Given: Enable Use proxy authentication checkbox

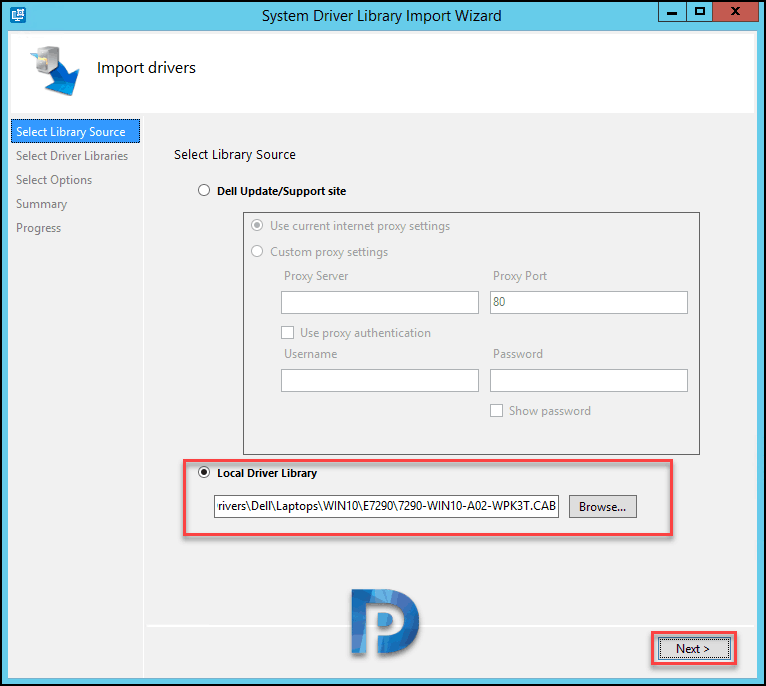Looking at the screenshot, I should (288, 333).
